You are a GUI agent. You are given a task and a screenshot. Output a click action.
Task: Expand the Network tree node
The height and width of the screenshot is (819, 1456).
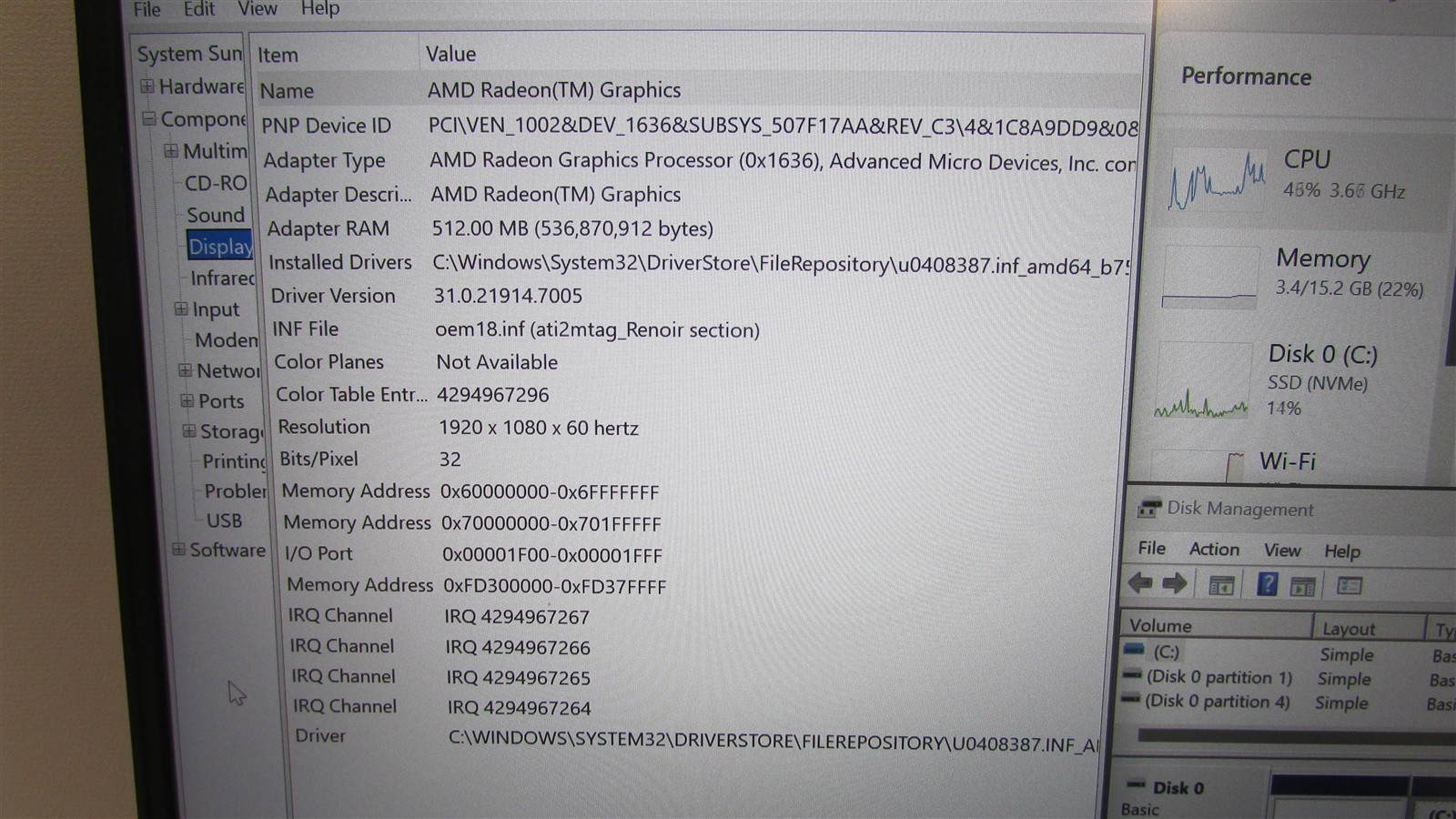click(185, 369)
